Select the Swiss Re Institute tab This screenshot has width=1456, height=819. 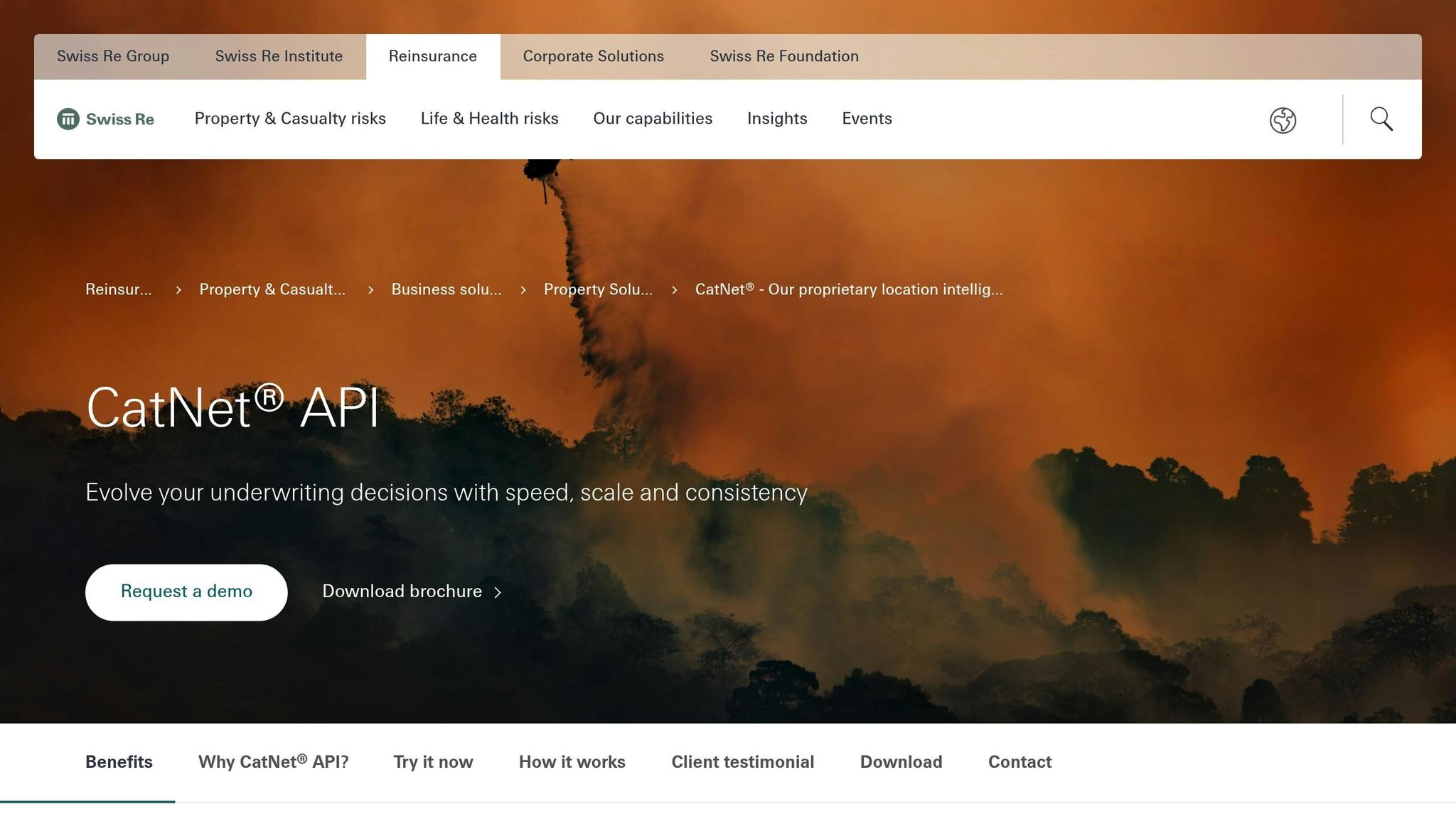pos(279,56)
